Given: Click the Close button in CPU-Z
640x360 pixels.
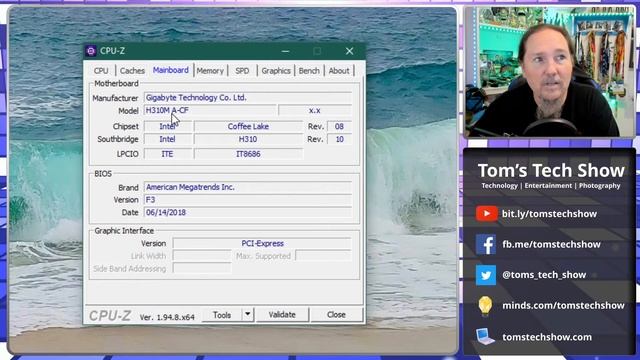Looking at the screenshot, I should [x=336, y=315].
